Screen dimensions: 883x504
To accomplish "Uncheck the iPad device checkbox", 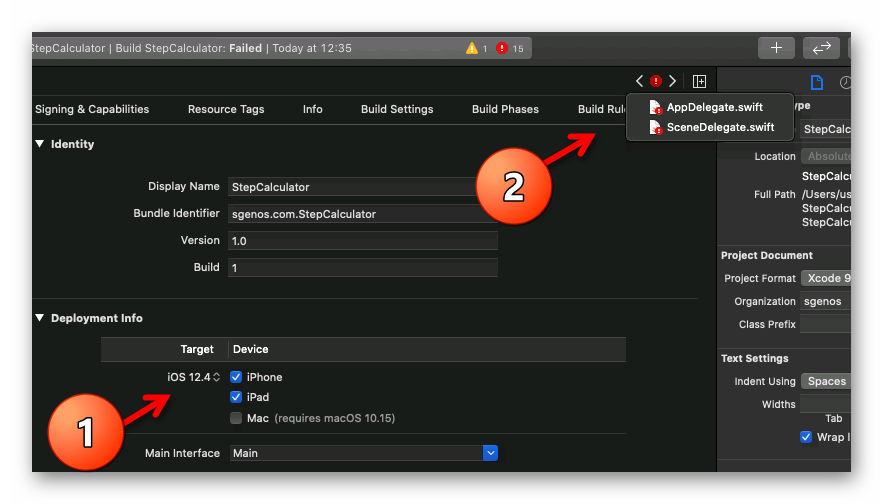I will tap(236, 397).
